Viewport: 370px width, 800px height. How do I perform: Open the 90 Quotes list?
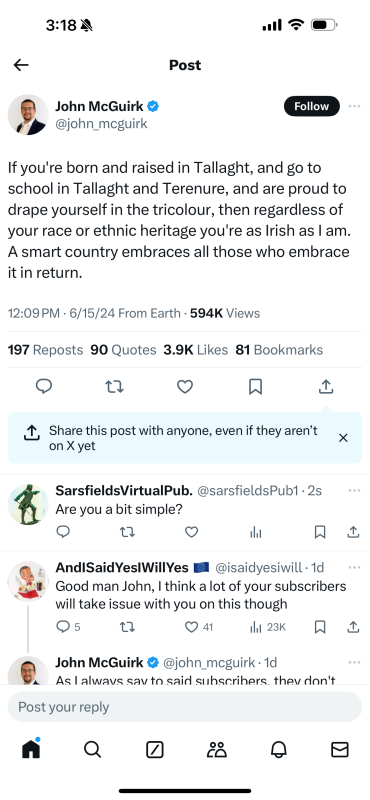click(x=123, y=350)
